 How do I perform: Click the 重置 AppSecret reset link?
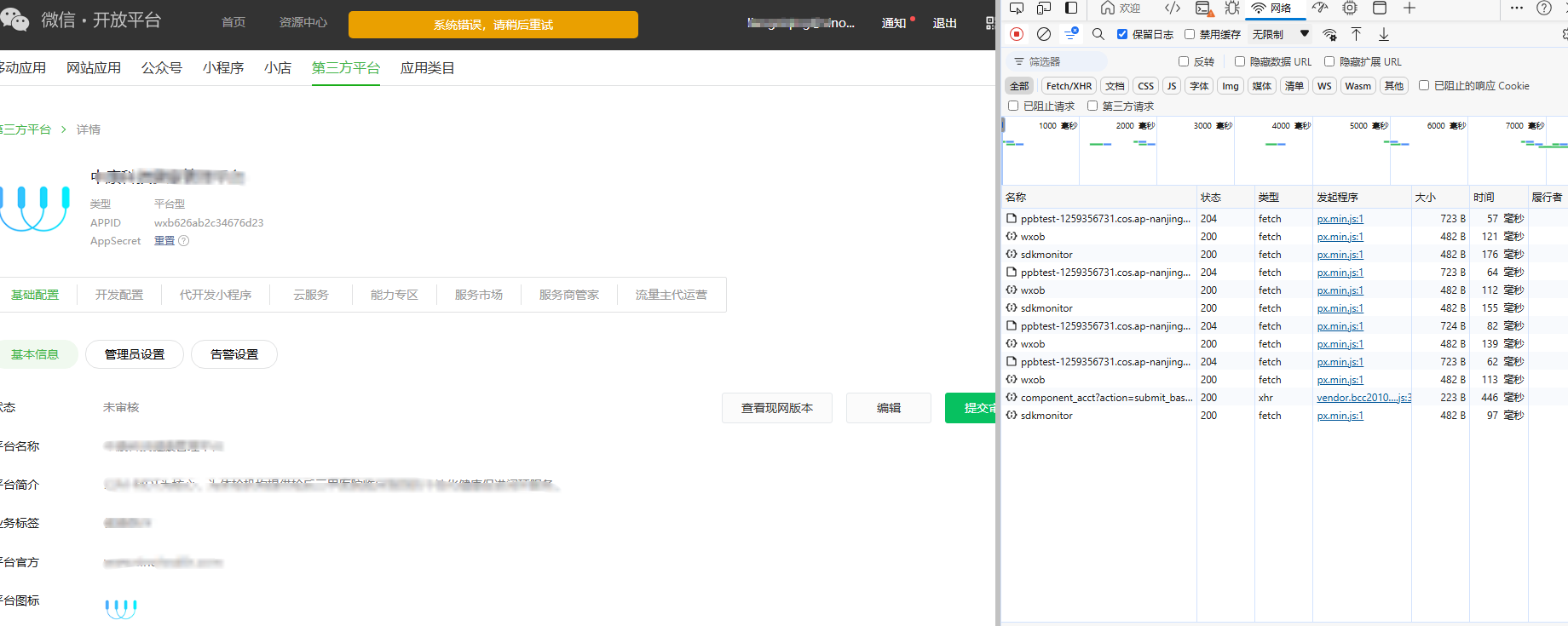(164, 241)
